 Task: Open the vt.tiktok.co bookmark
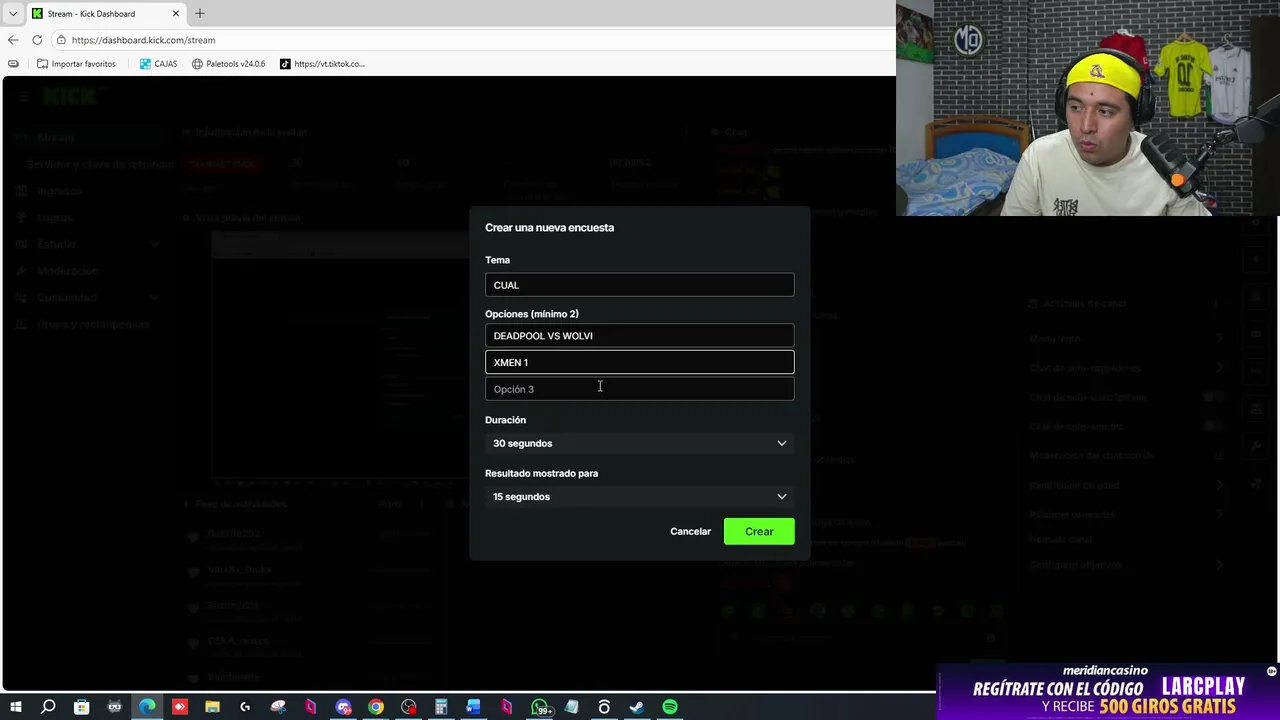click(x=322, y=64)
